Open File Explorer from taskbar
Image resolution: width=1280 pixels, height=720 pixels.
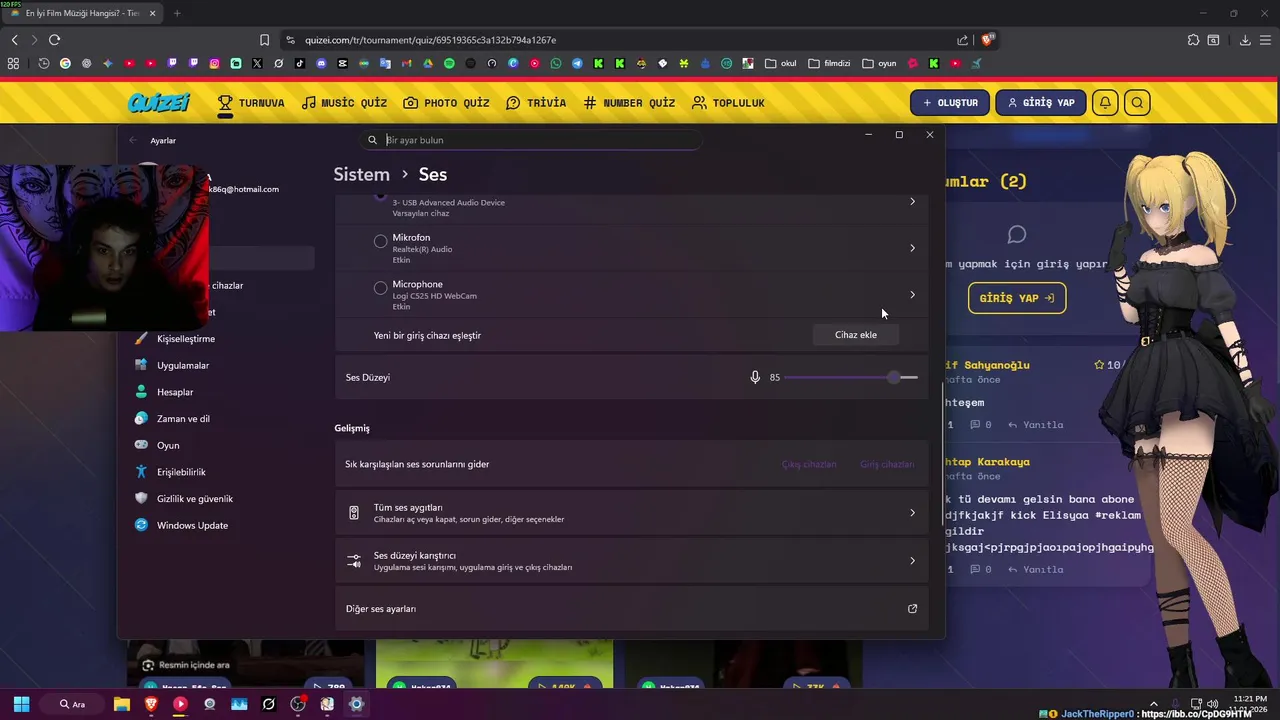point(121,704)
